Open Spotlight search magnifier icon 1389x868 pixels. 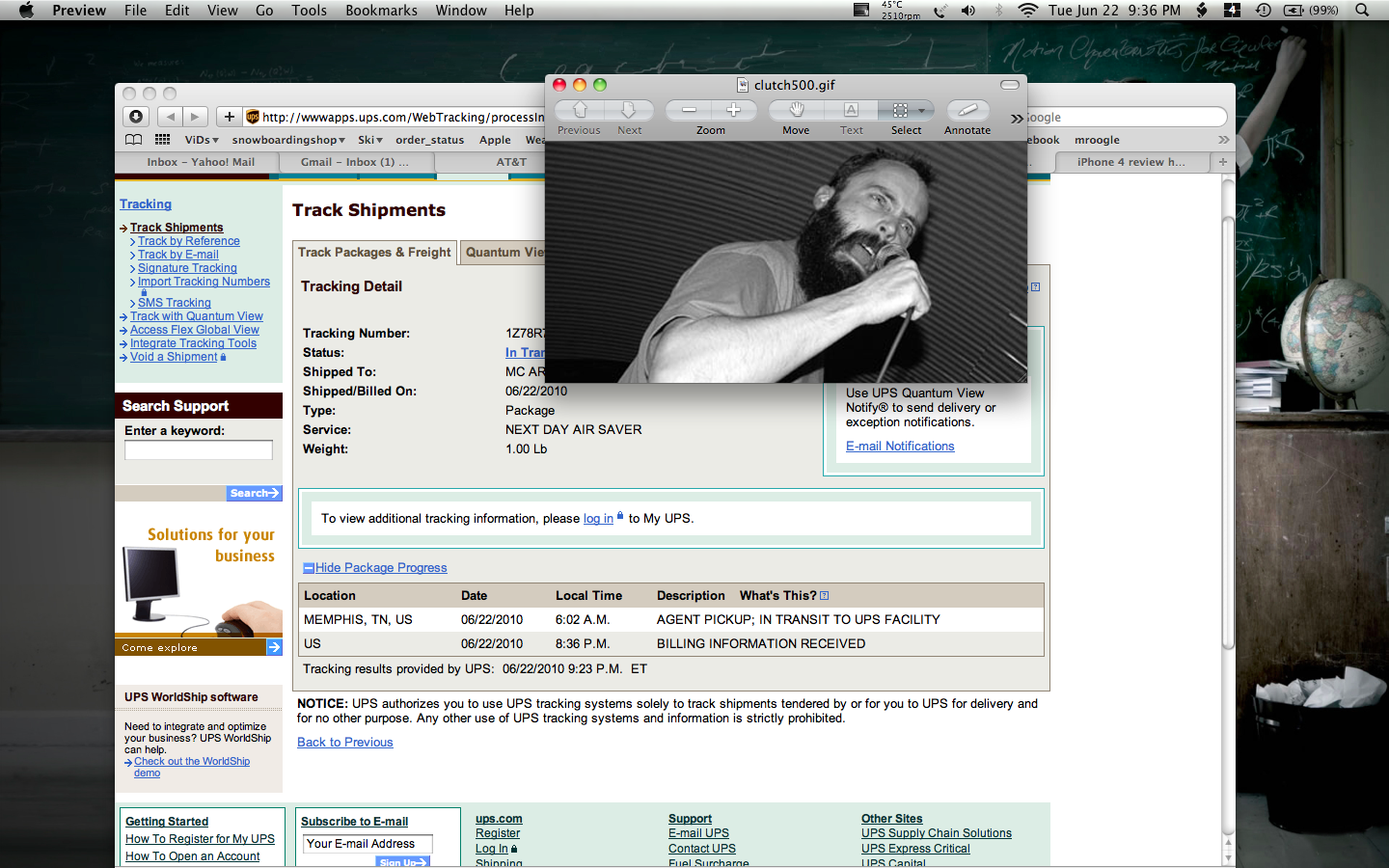point(1362,11)
